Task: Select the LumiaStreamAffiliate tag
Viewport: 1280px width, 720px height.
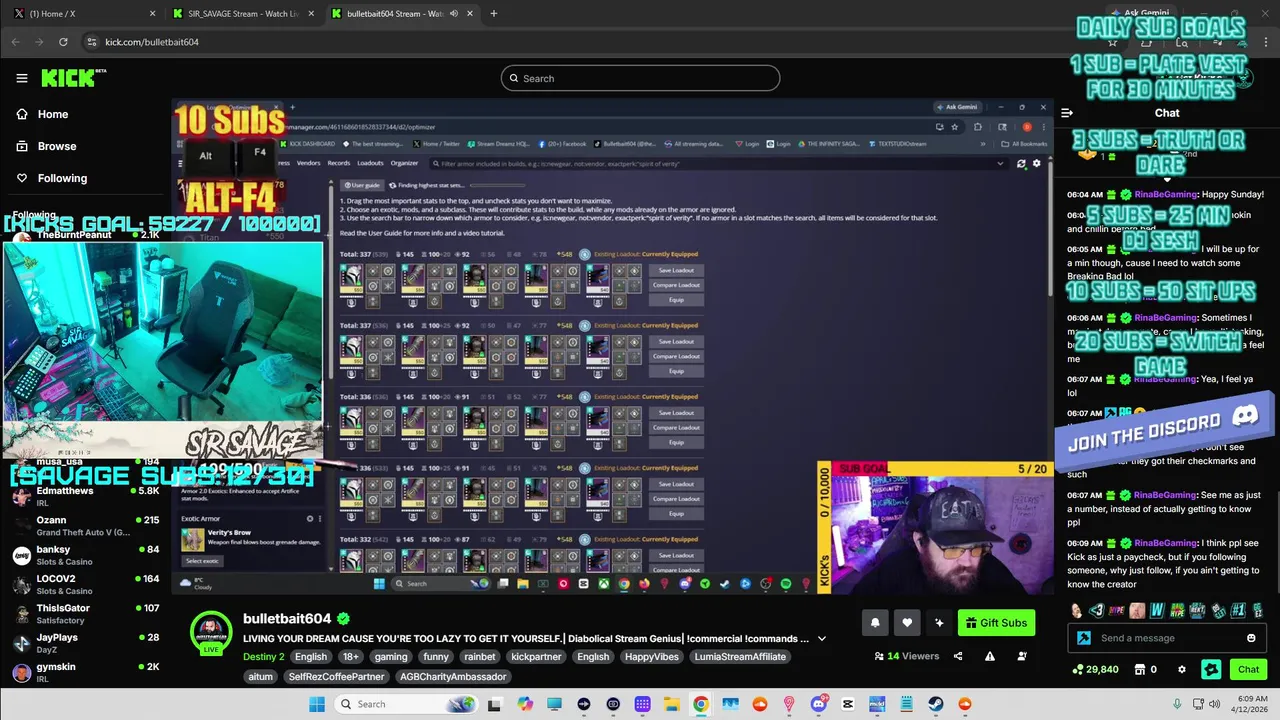Action: click(740, 657)
